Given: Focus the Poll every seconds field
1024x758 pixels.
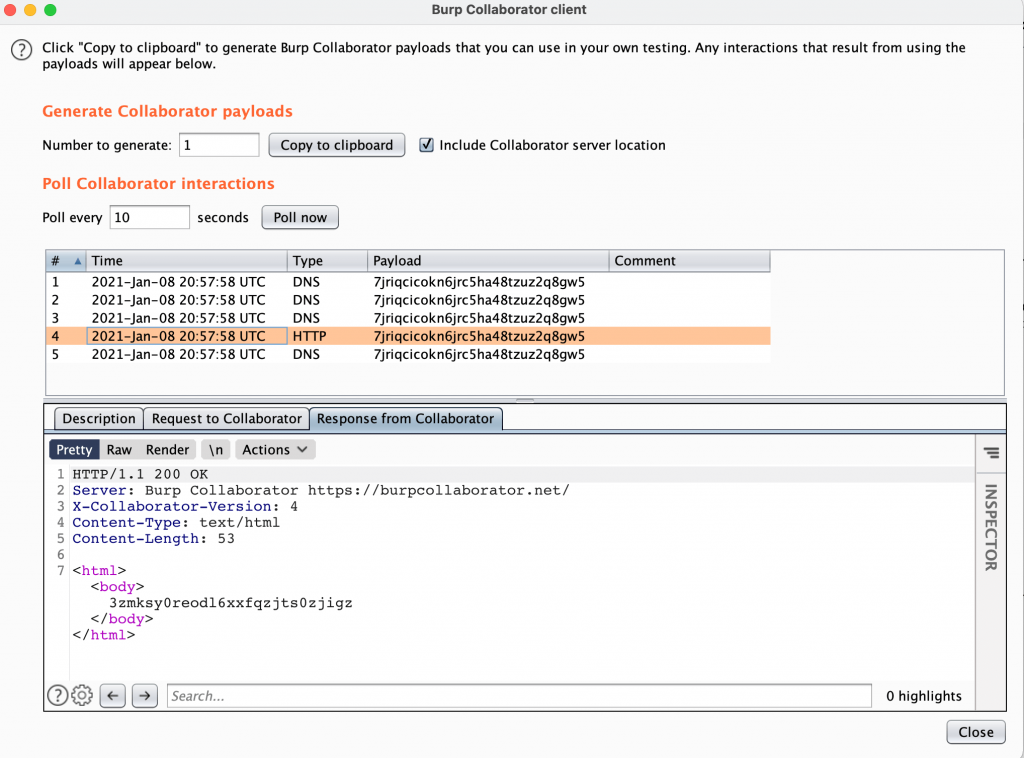Looking at the screenshot, I should pyautogui.click(x=150, y=217).
